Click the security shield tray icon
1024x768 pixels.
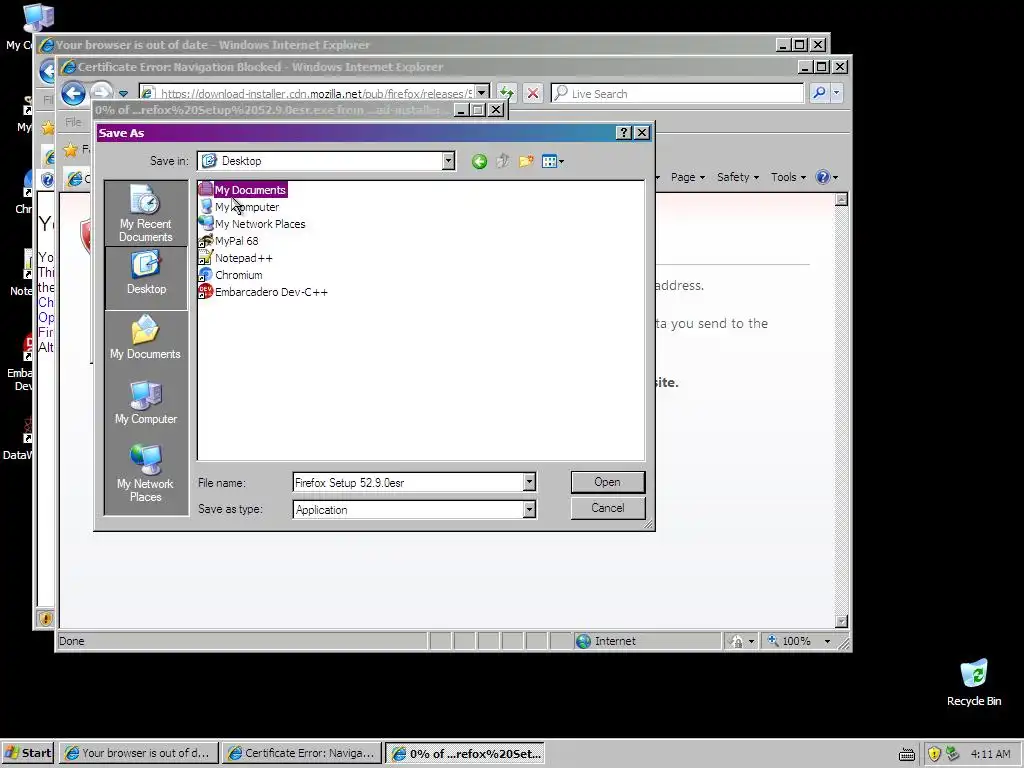tap(935, 754)
